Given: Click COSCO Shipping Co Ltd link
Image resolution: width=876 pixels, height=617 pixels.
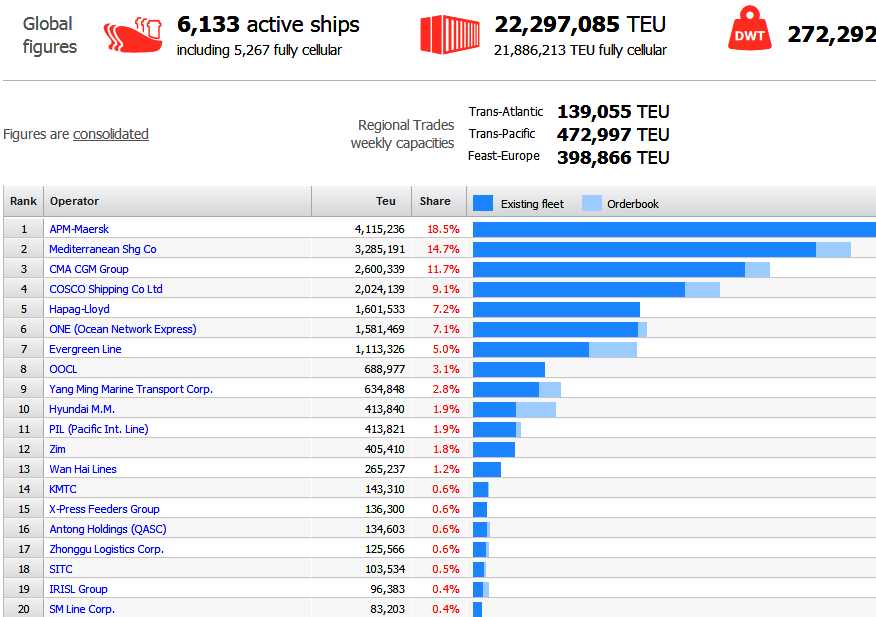Looking at the screenshot, I should click(106, 289).
